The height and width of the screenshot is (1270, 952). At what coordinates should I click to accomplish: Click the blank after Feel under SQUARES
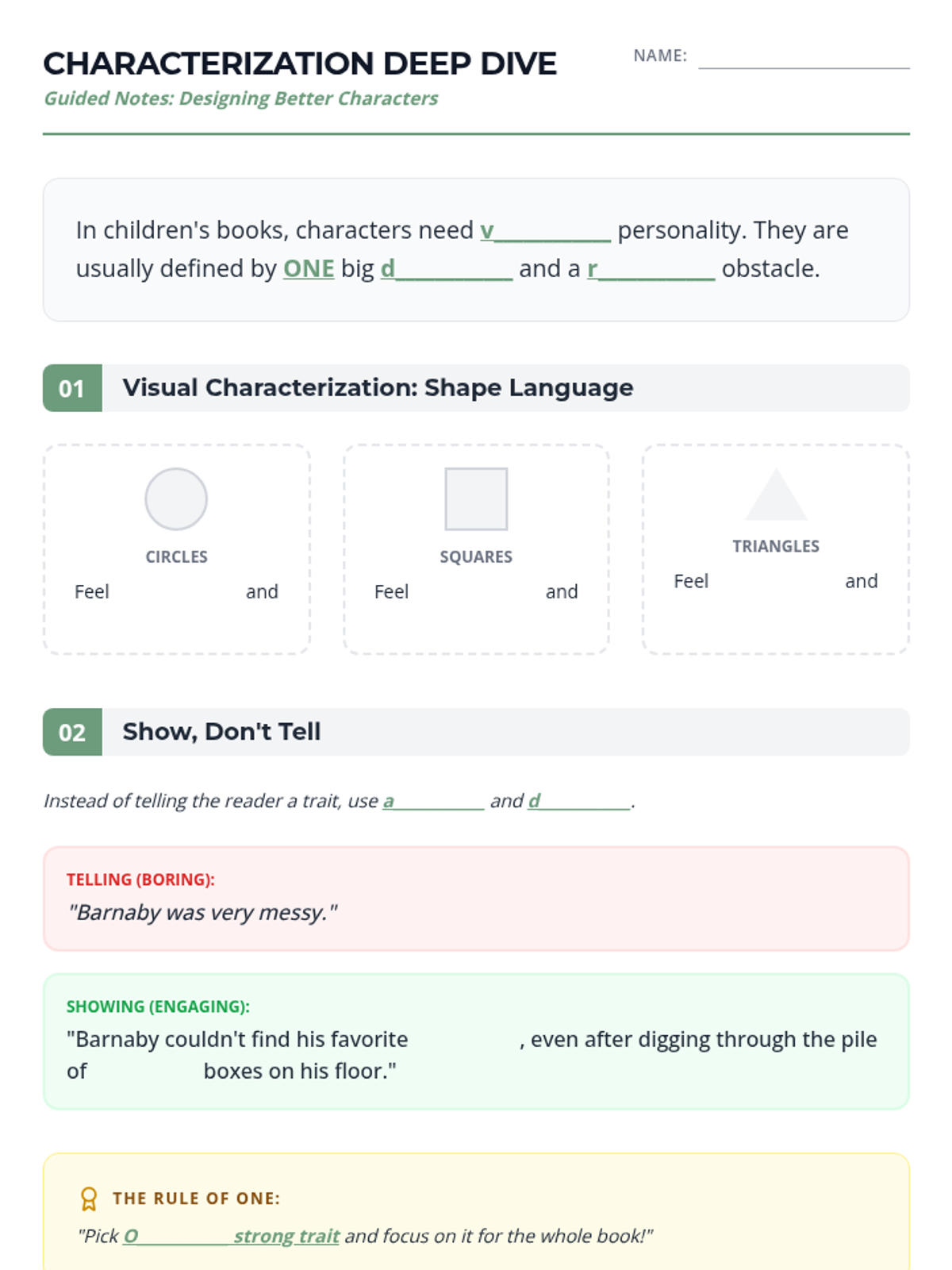[477, 592]
